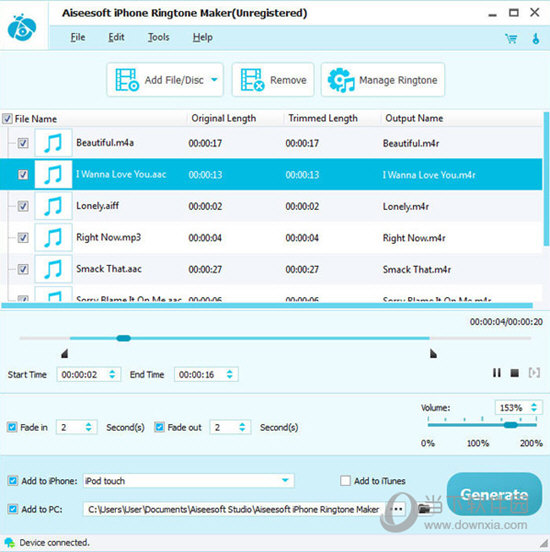Image resolution: width=550 pixels, height=552 pixels.
Task: Click the device connected status icon
Action: 10,542
